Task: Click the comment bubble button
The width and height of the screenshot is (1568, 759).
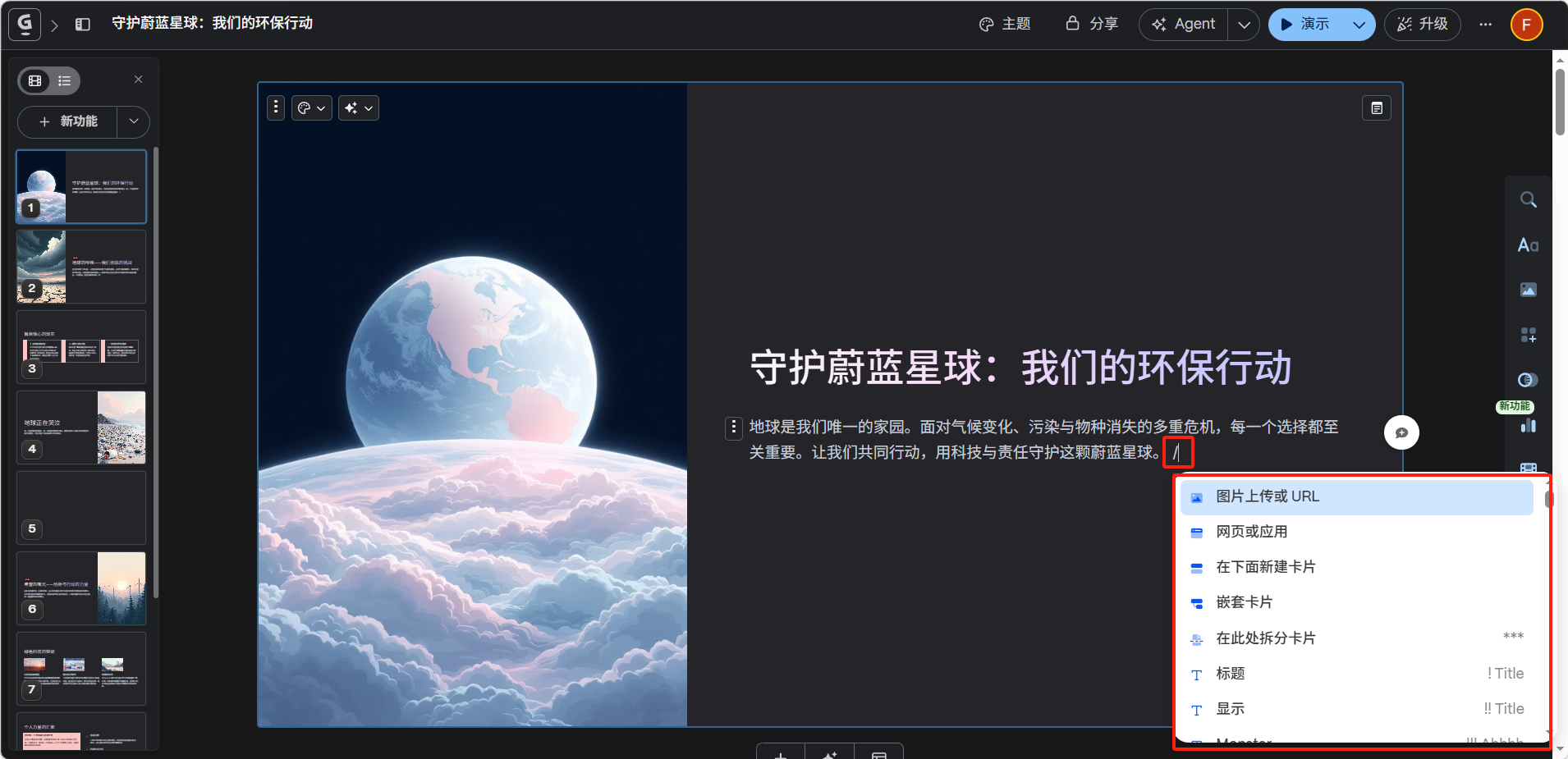Action: [x=1401, y=432]
